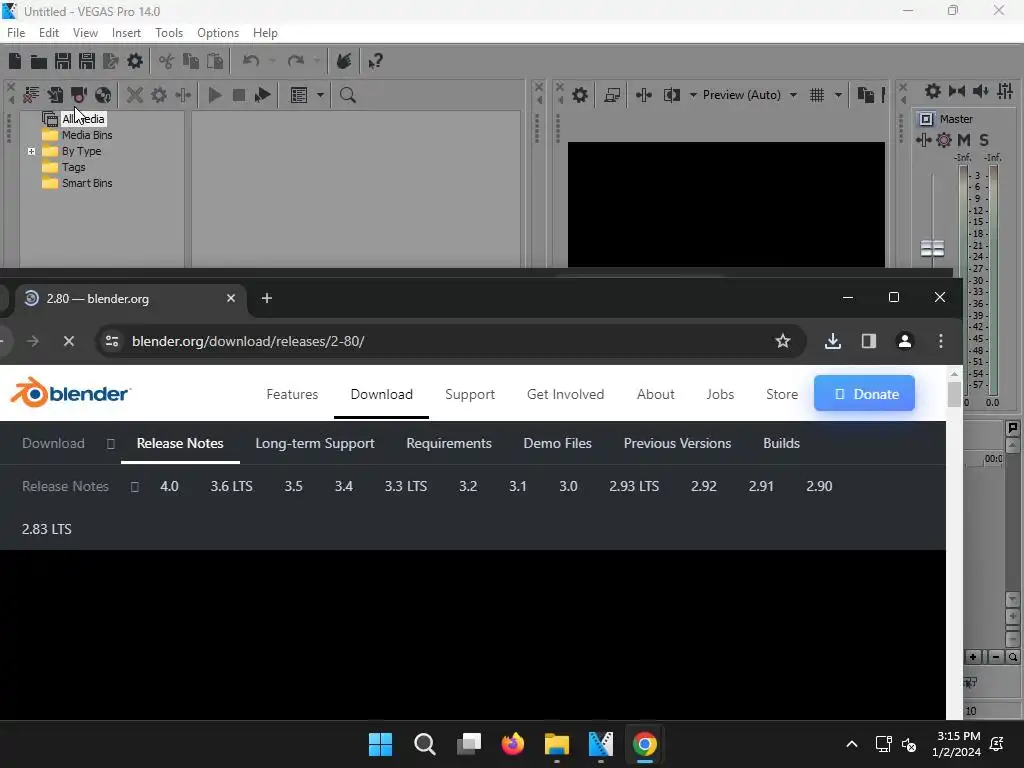Open the Split Screen View dropdown arrow

693,95
